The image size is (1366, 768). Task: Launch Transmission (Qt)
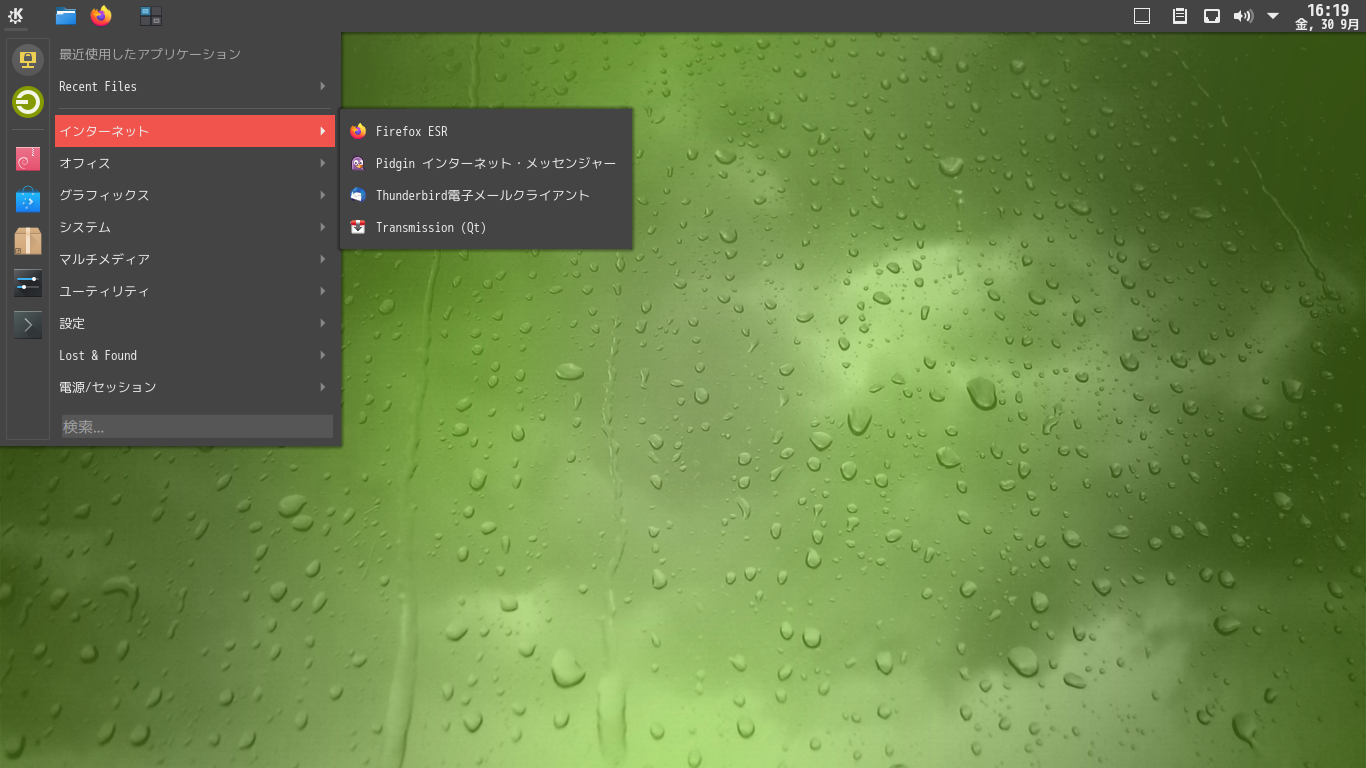pyautogui.click(x=486, y=227)
